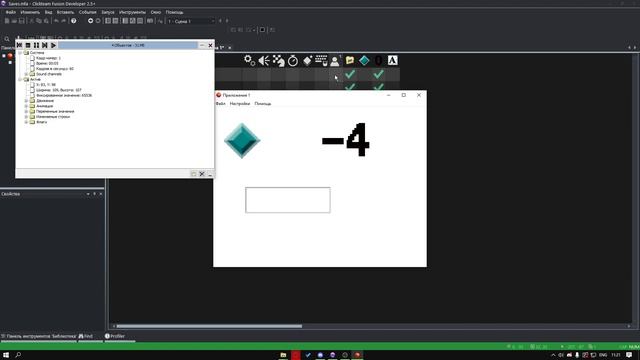The width and height of the screenshot is (640, 360).
Task: Open Помощь menu in Приложение 1 window
Action: (x=263, y=104)
